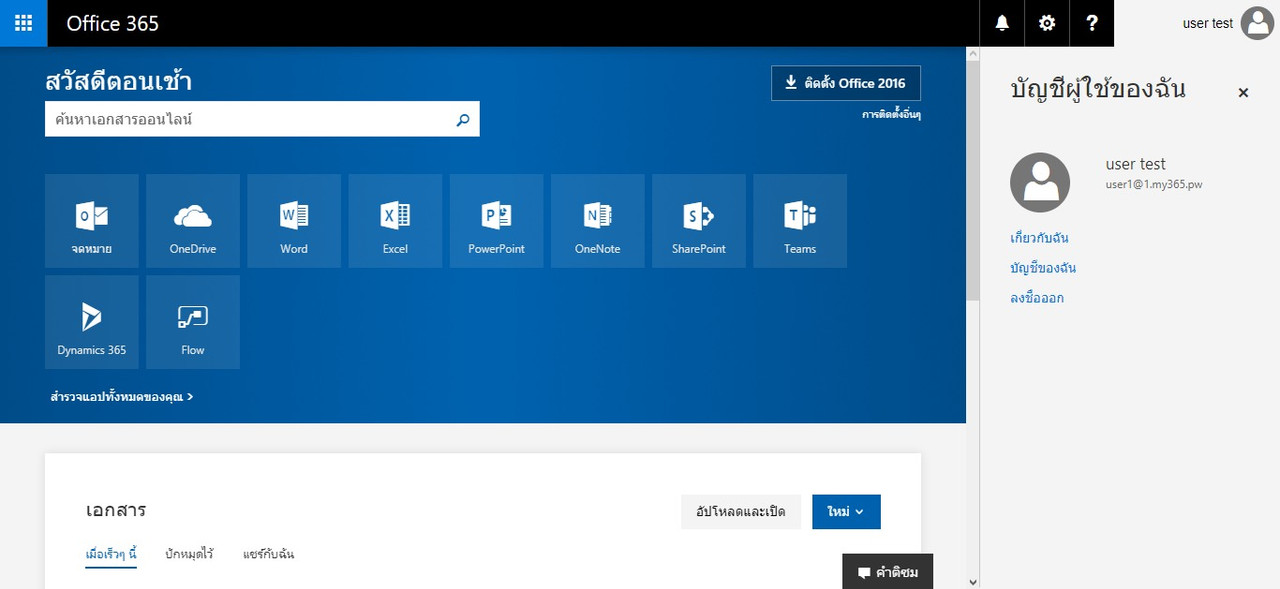Click the บัญชีผู้ใช้ของฉัน panel heading
The height and width of the screenshot is (589, 1280).
point(1098,89)
